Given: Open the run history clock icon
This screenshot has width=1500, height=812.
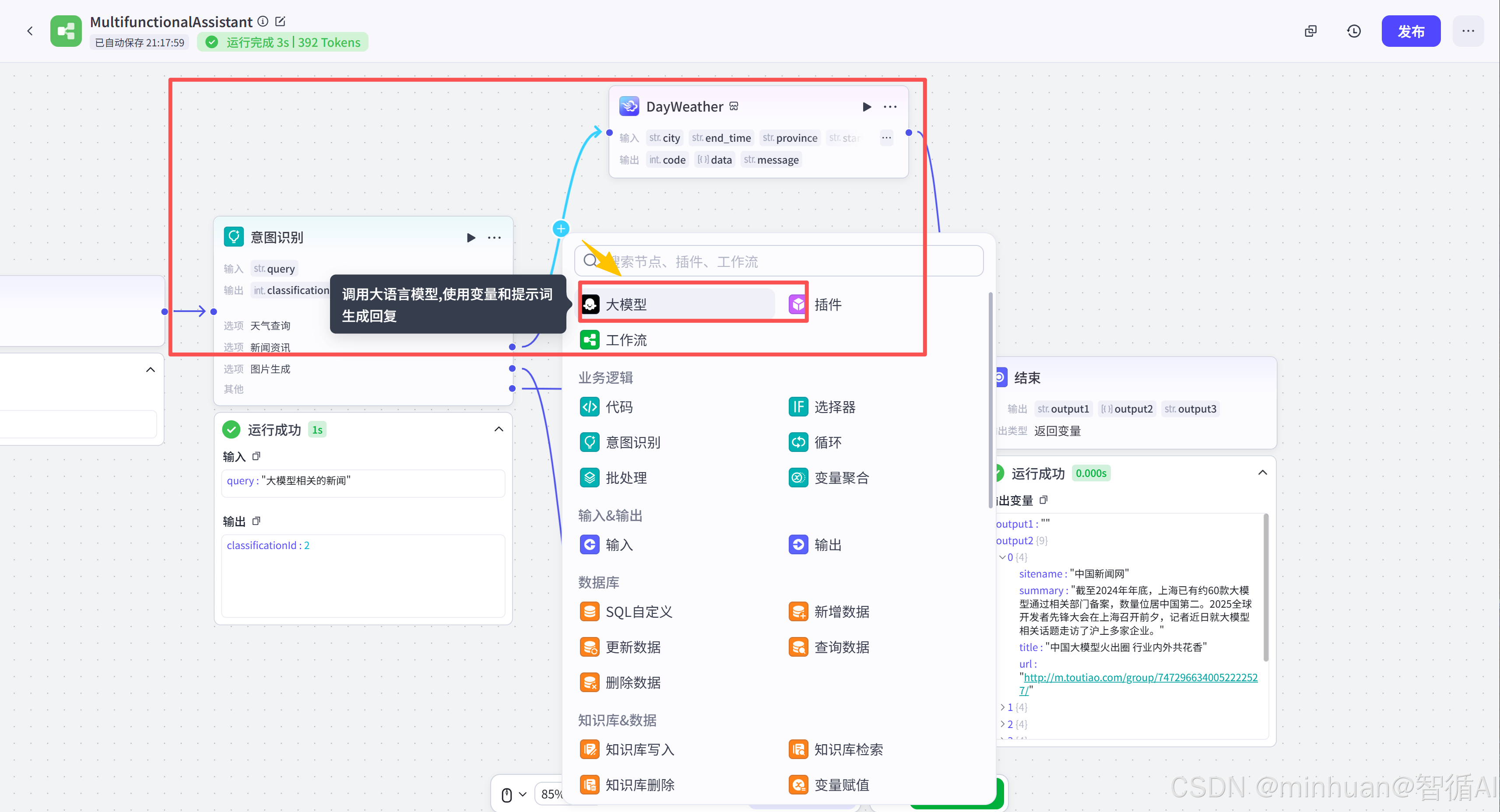Looking at the screenshot, I should (x=1354, y=31).
